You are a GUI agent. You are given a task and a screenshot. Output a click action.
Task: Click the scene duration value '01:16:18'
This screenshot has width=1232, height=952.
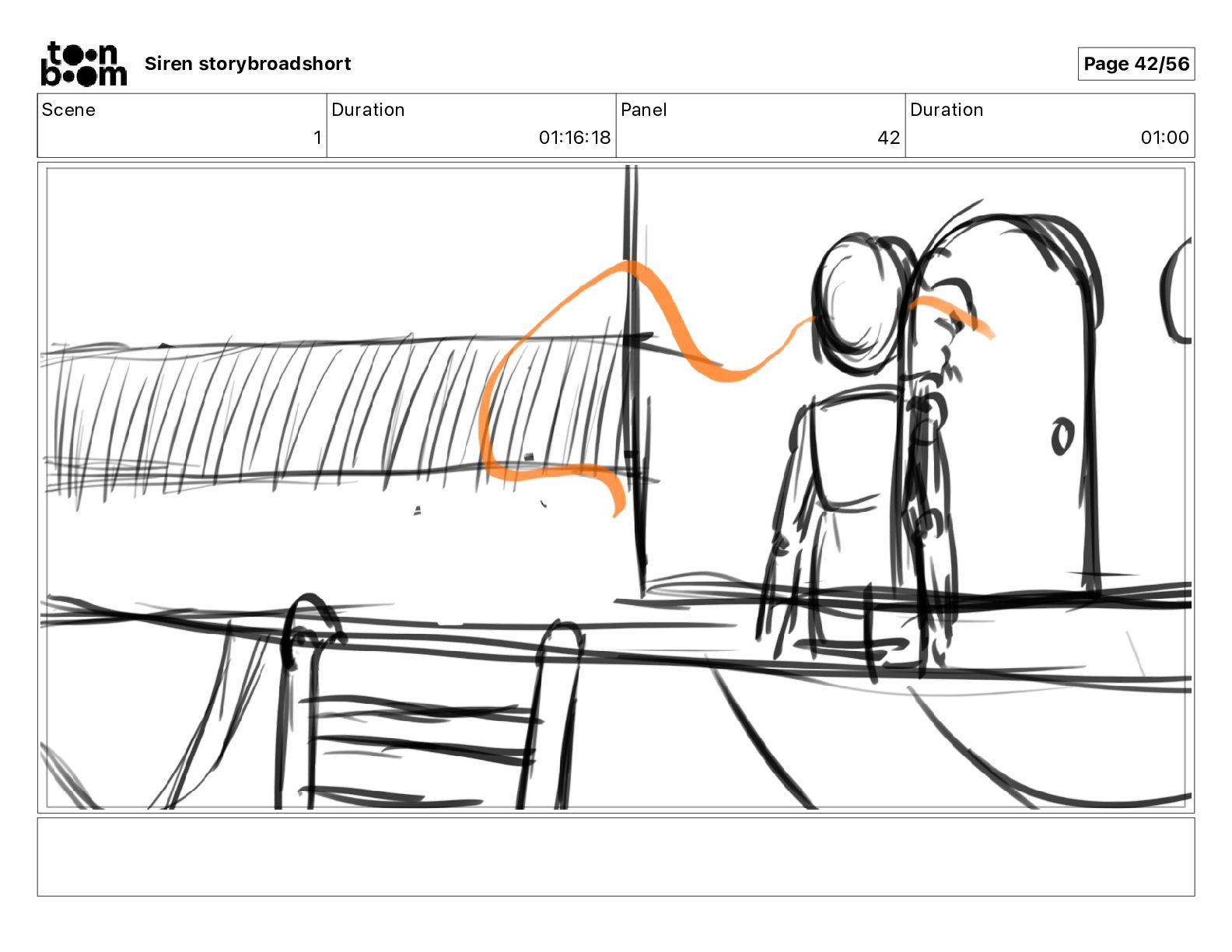coord(575,138)
